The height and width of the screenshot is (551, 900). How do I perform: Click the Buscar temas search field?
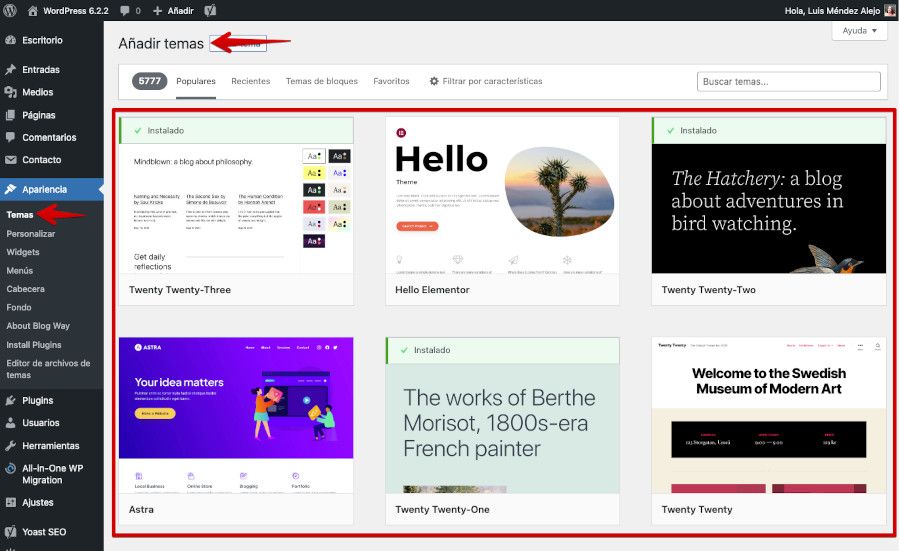pyautogui.click(x=789, y=82)
